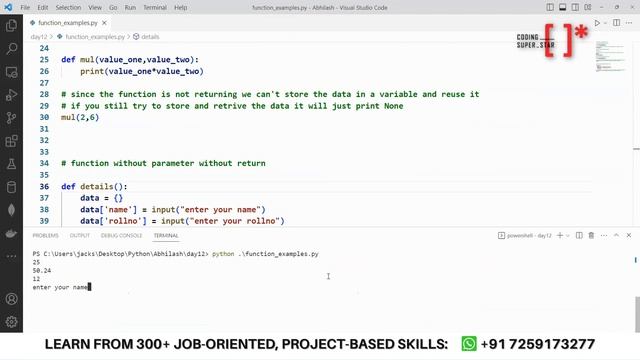Toggle primary side bar layout icon
Screen dimensions: 640x360
click(550, 7)
